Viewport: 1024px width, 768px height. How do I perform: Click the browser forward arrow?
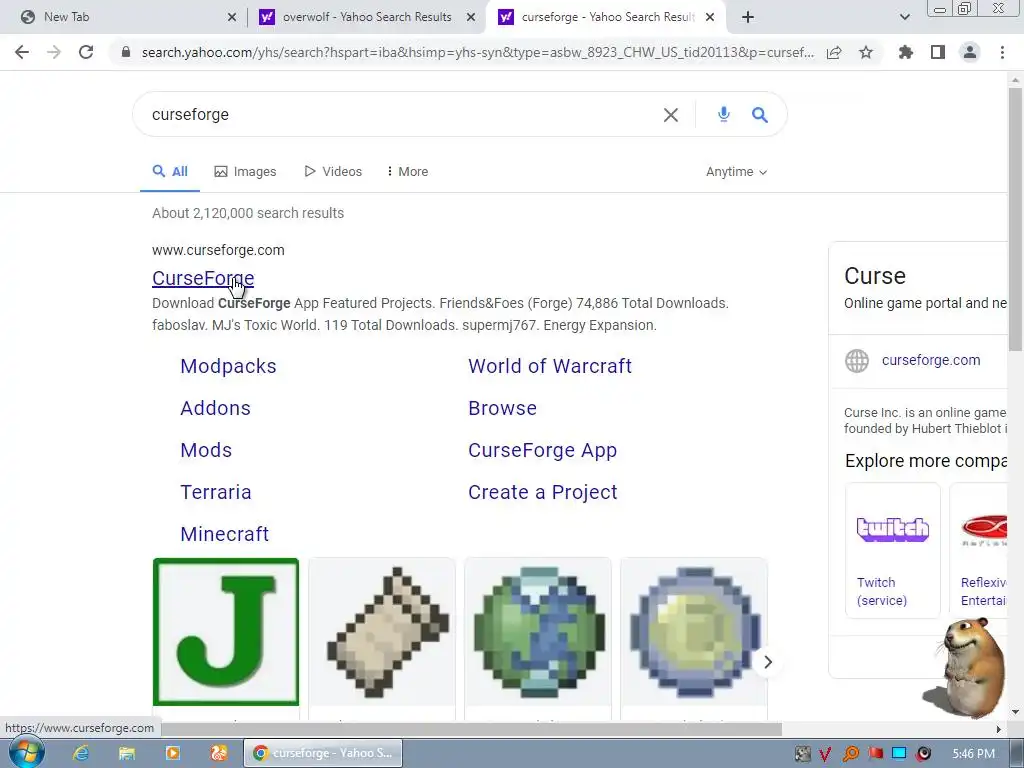point(54,52)
